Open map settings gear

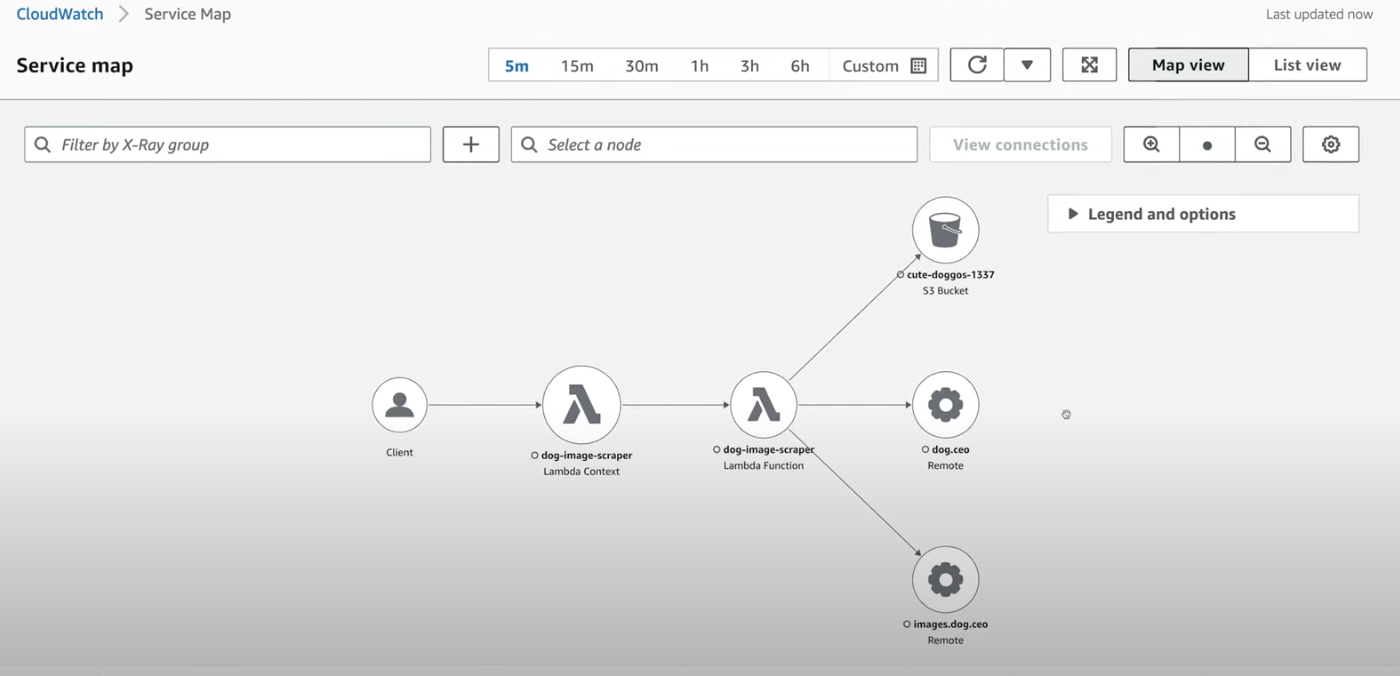[x=1331, y=144]
